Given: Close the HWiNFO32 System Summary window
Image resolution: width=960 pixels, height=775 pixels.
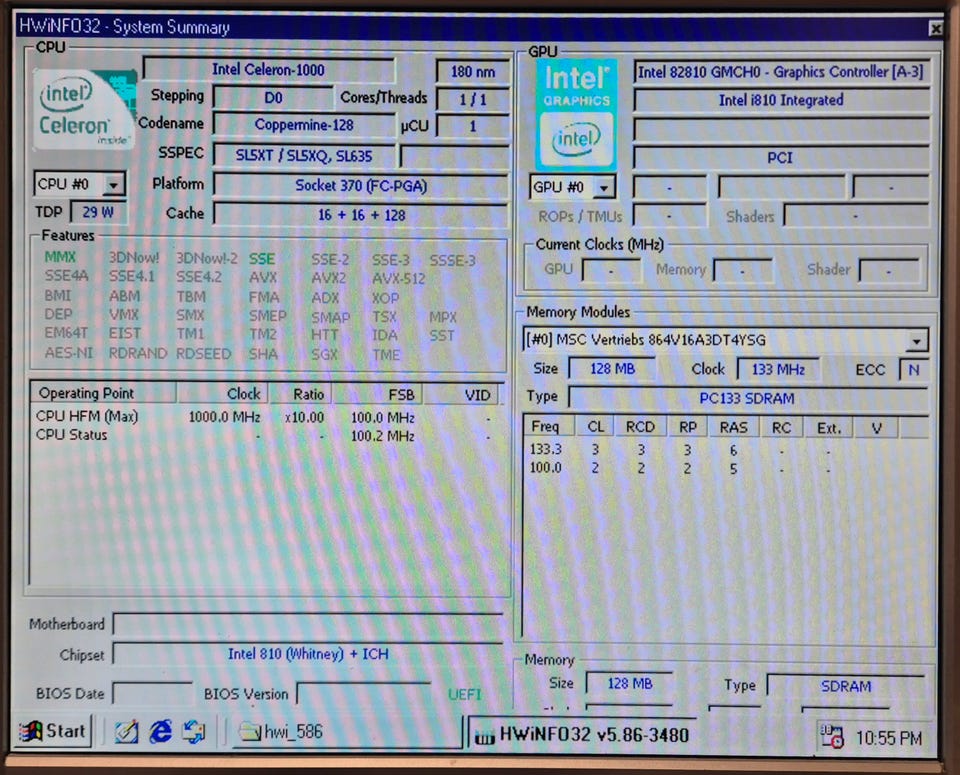Looking at the screenshot, I should point(936,28).
